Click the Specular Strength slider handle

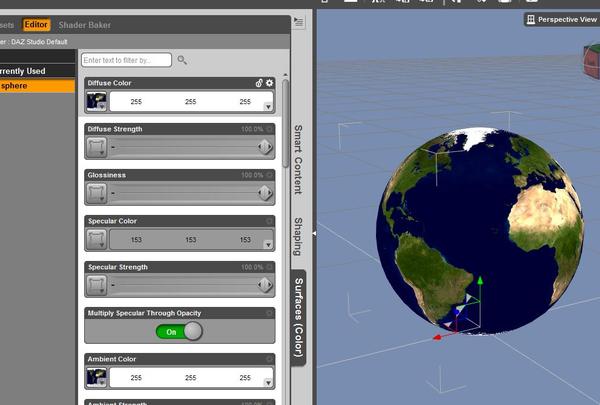[x=265, y=285]
